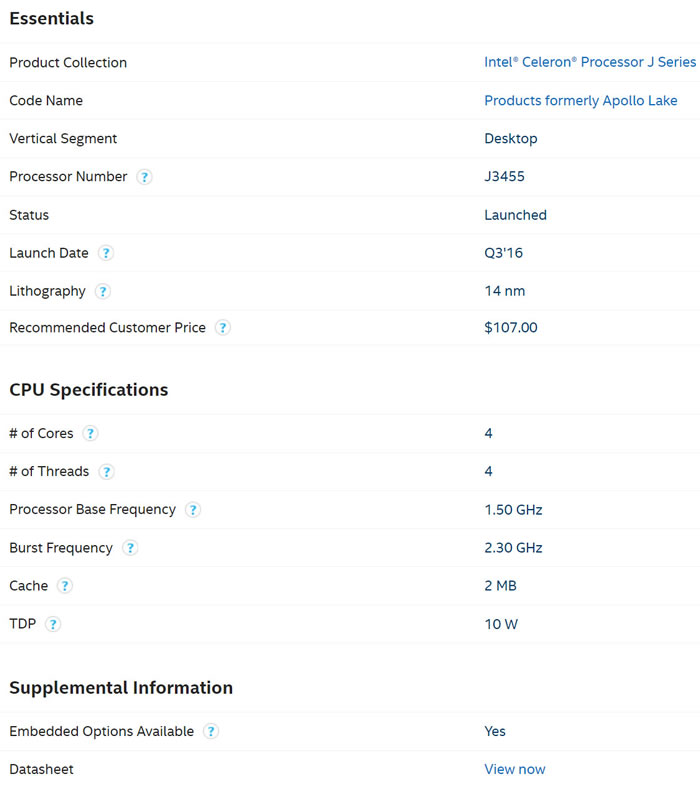This screenshot has height=786, width=700.
Task: Open Products formerly Apollo Lake link
Action: click(x=581, y=101)
